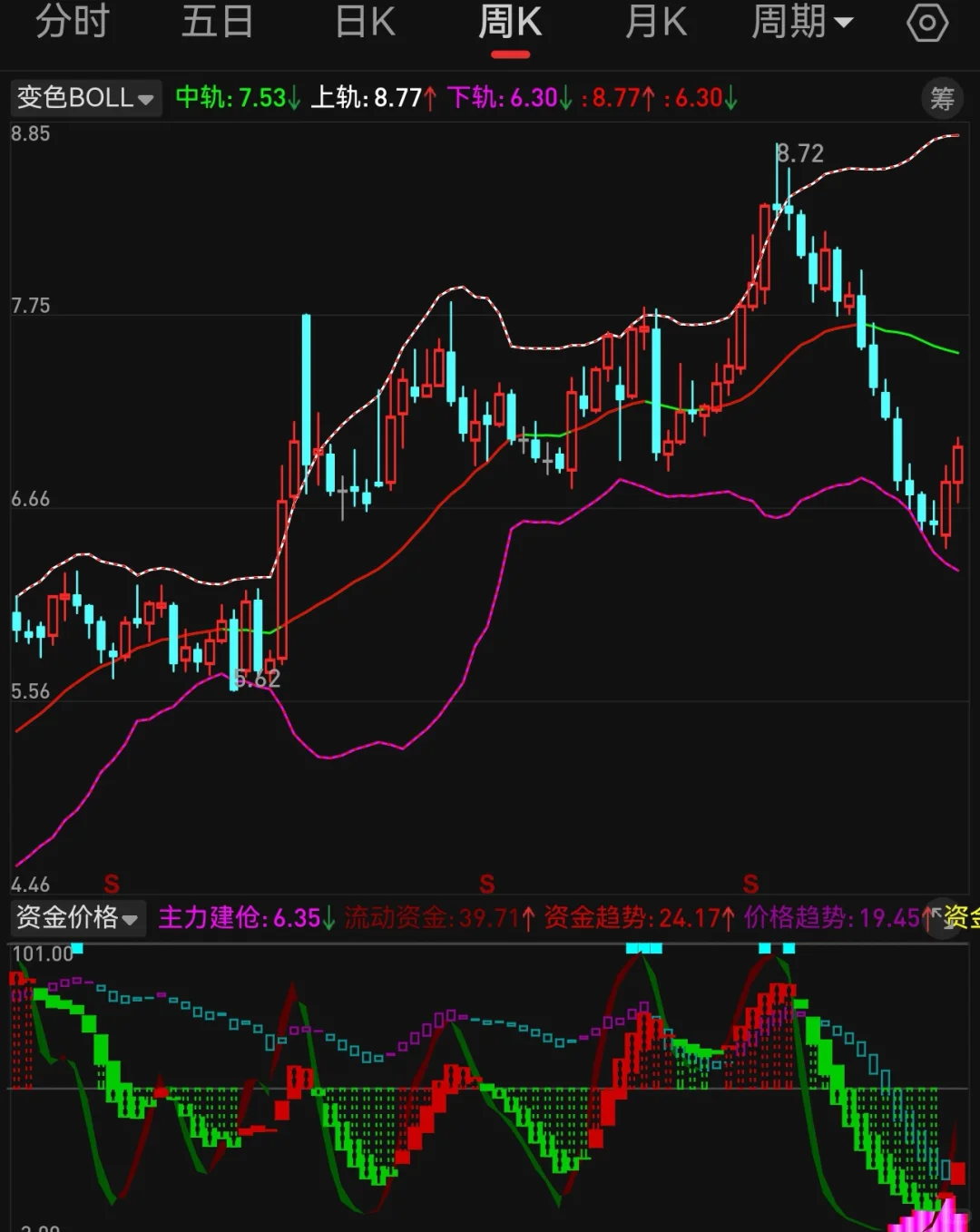Screen dimensions: 980x1232
Task: Open chart settings hexagon icon
Action: click(x=927, y=23)
